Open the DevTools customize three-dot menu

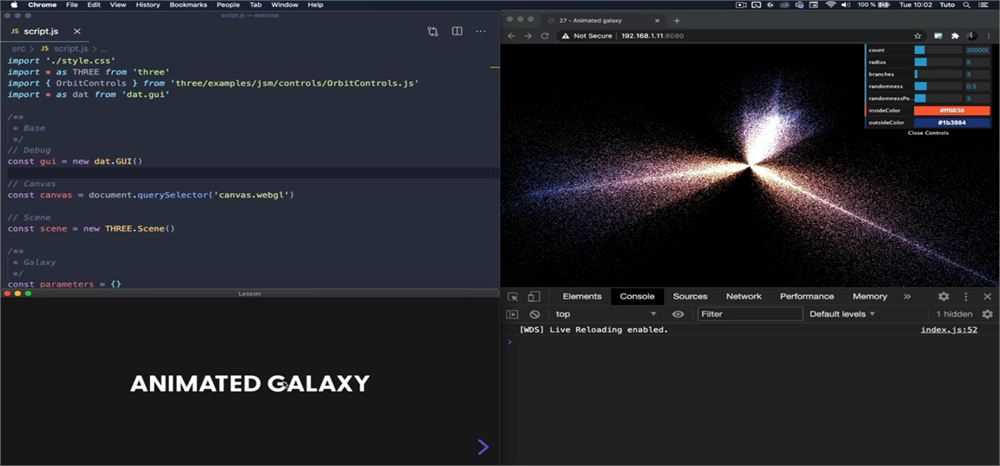tap(966, 296)
